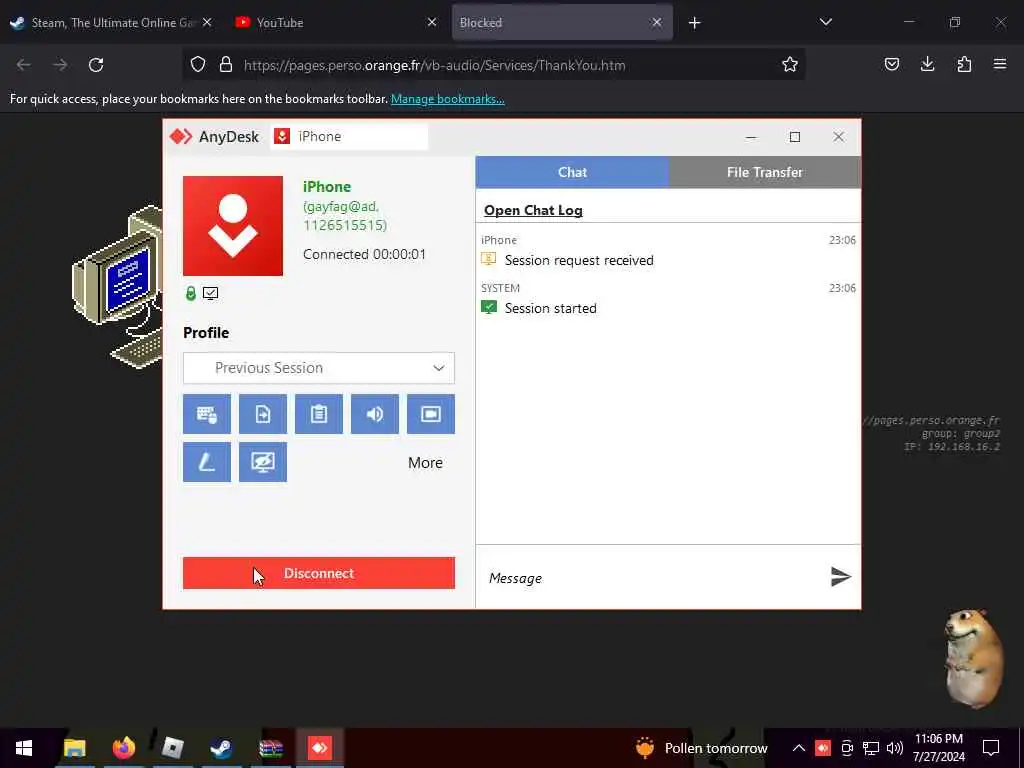This screenshot has width=1024, height=768.
Task: Toggle the on-screen drawing permission
Action: (x=206, y=462)
